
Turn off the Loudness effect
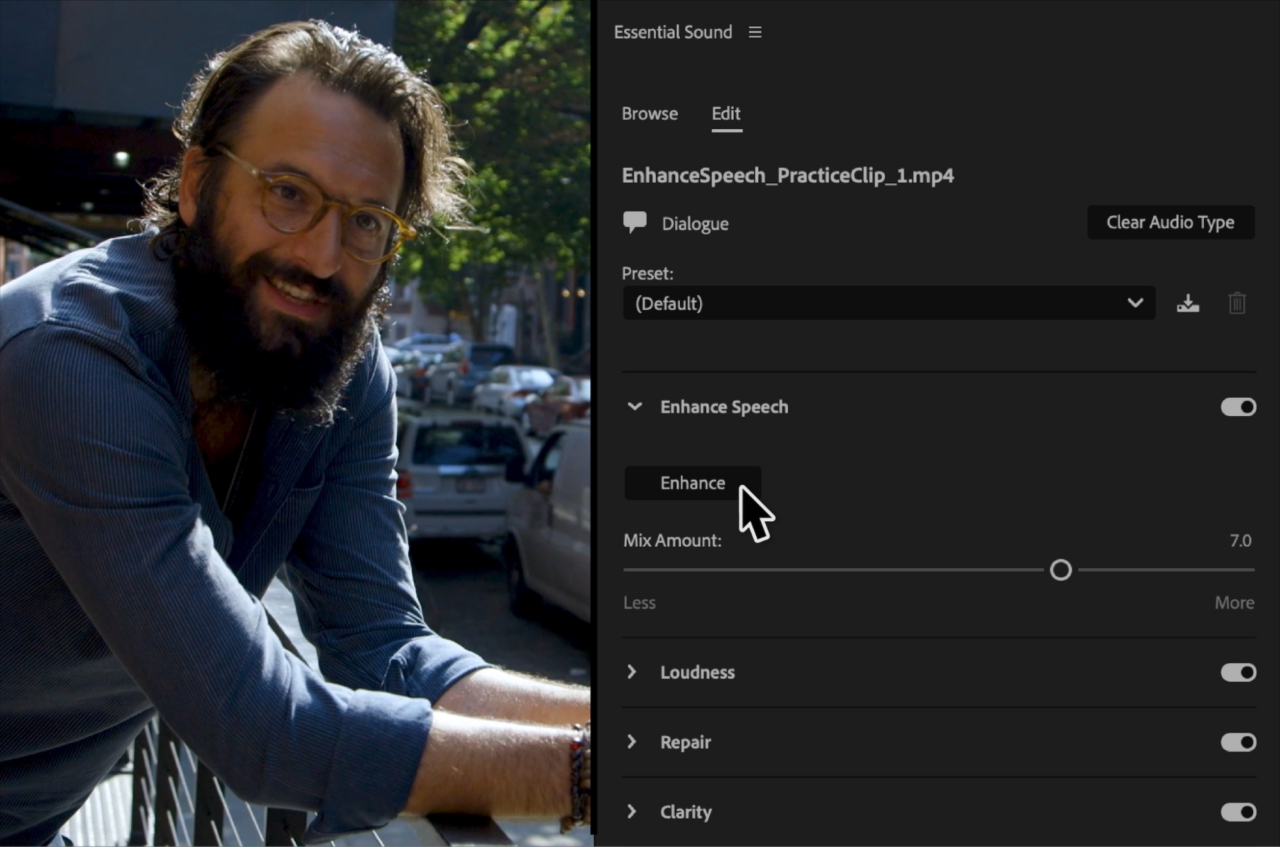tap(1237, 672)
